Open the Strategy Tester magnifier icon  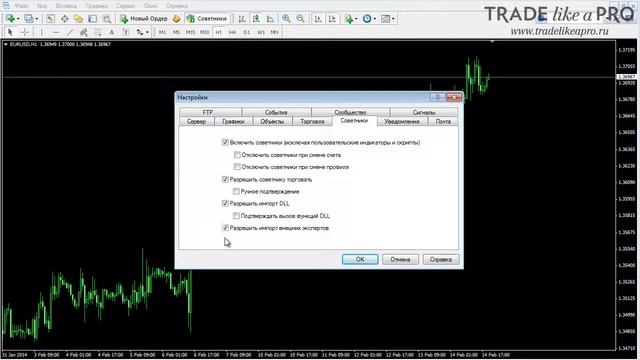(x=107, y=19)
